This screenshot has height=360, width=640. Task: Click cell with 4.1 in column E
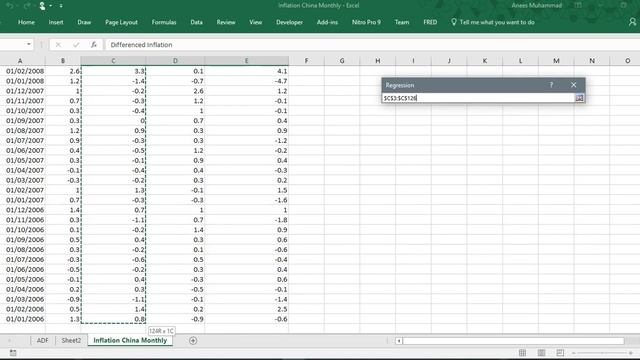click(247, 71)
